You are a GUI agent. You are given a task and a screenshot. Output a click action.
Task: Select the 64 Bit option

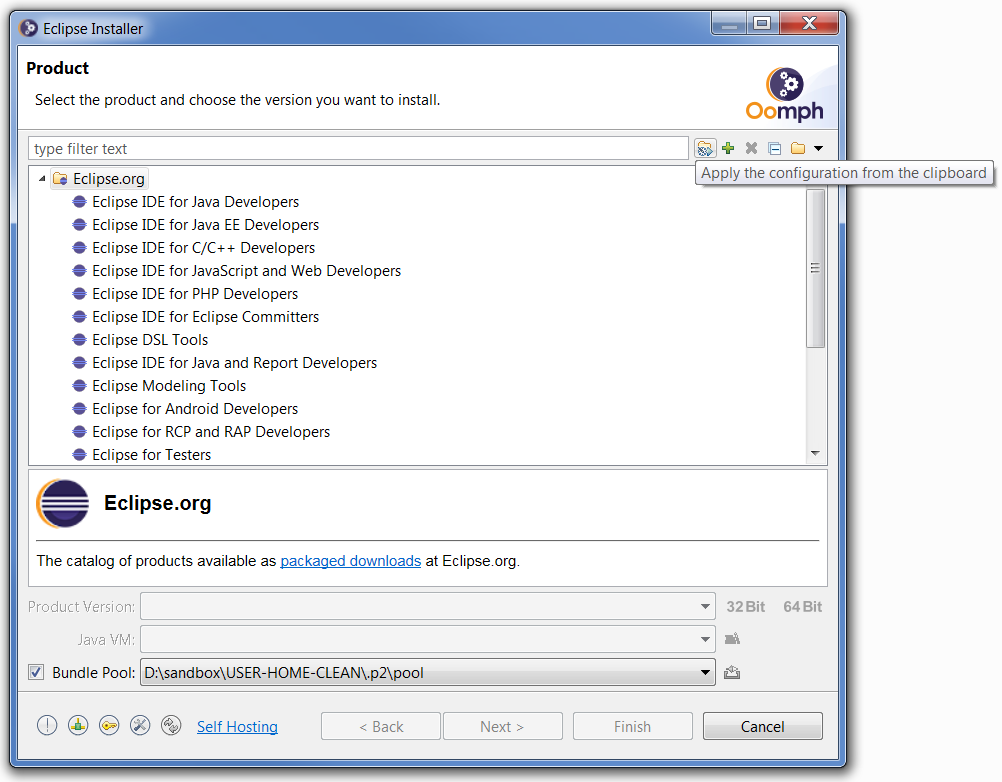click(x=802, y=606)
